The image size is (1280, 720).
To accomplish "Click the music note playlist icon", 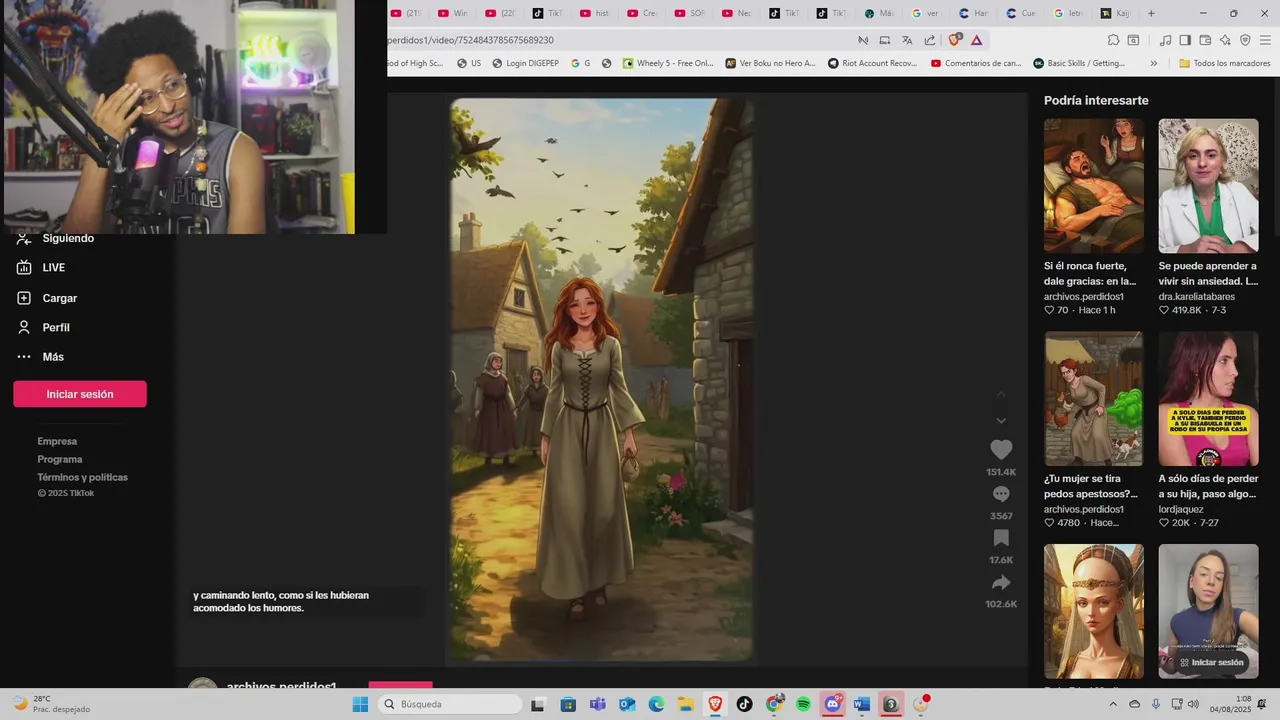I will click(x=1165, y=40).
